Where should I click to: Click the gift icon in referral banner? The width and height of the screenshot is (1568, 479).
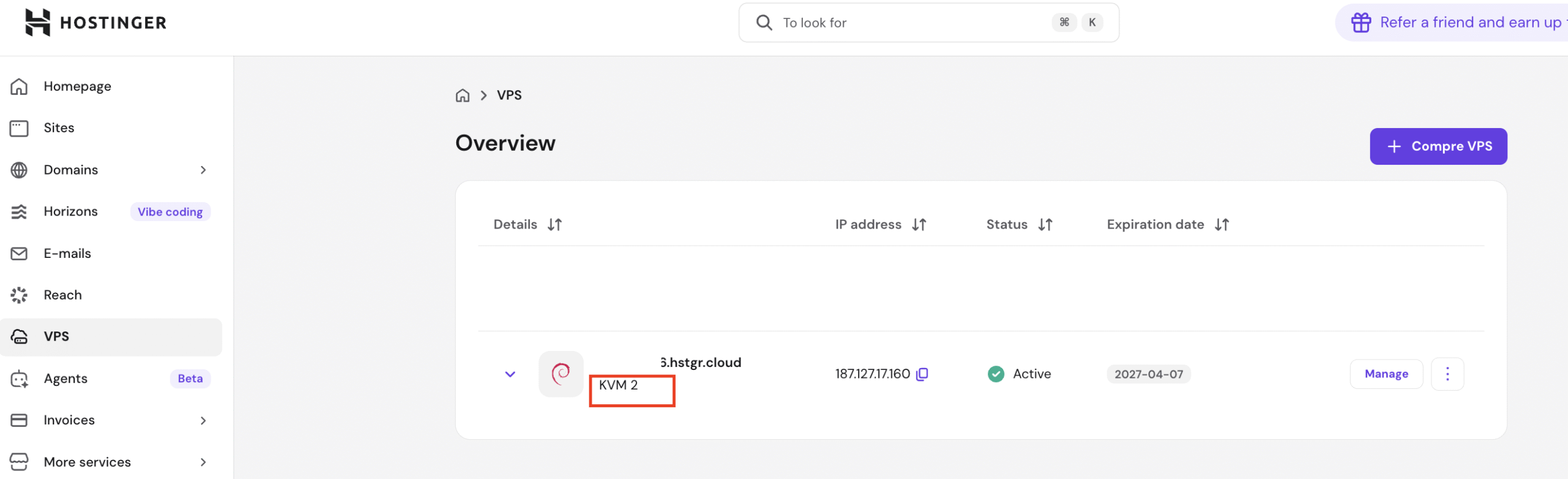[x=1361, y=23]
